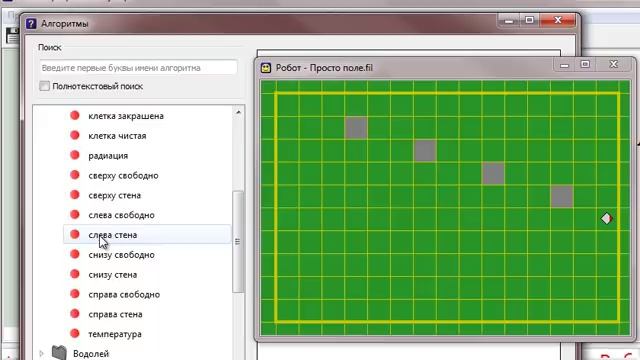Click red dot beside справа свободно
The width and height of the screenshot is (640, 360).
pos(75,294)
